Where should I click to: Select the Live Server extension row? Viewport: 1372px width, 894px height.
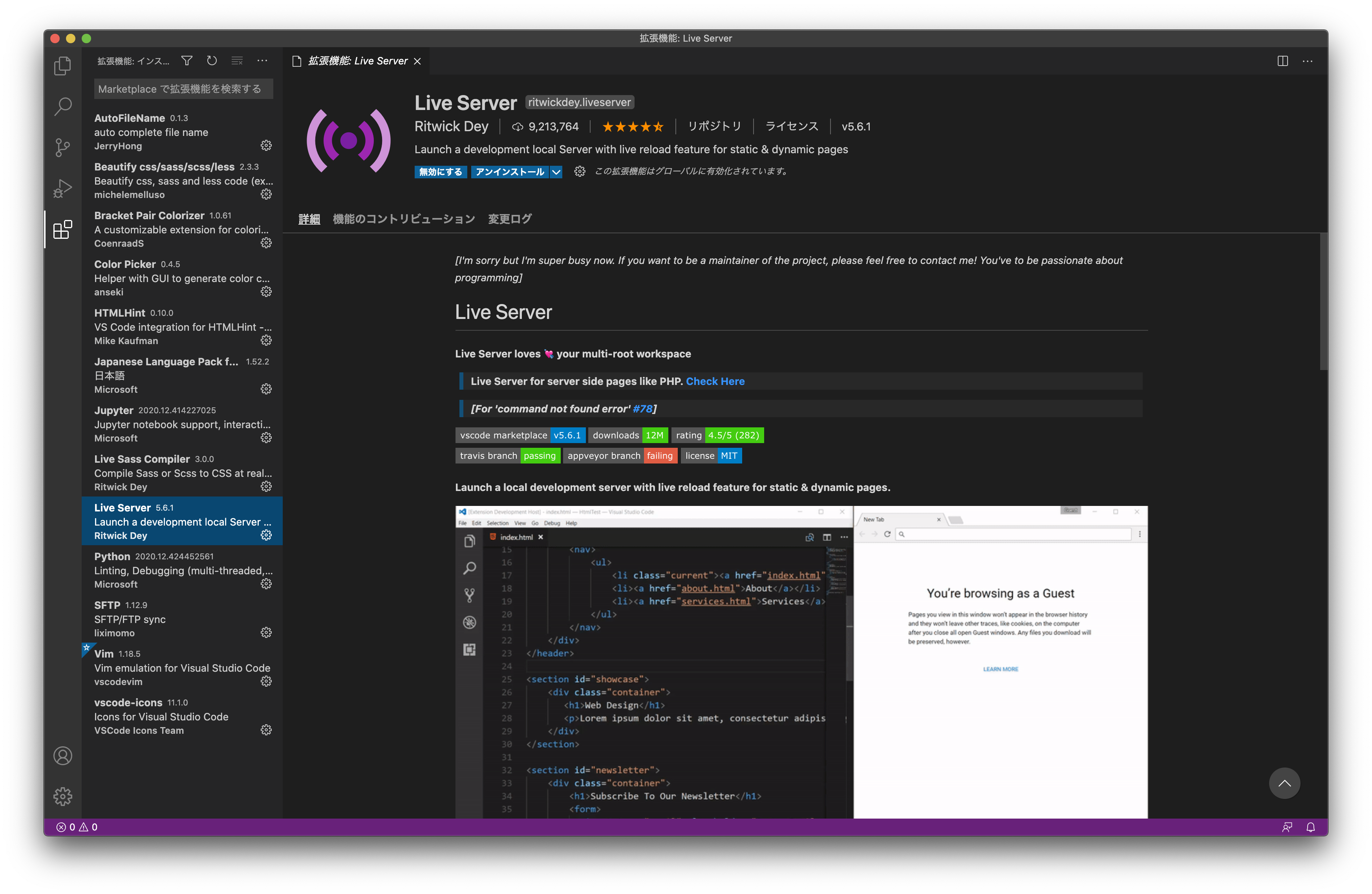point(182,521)
